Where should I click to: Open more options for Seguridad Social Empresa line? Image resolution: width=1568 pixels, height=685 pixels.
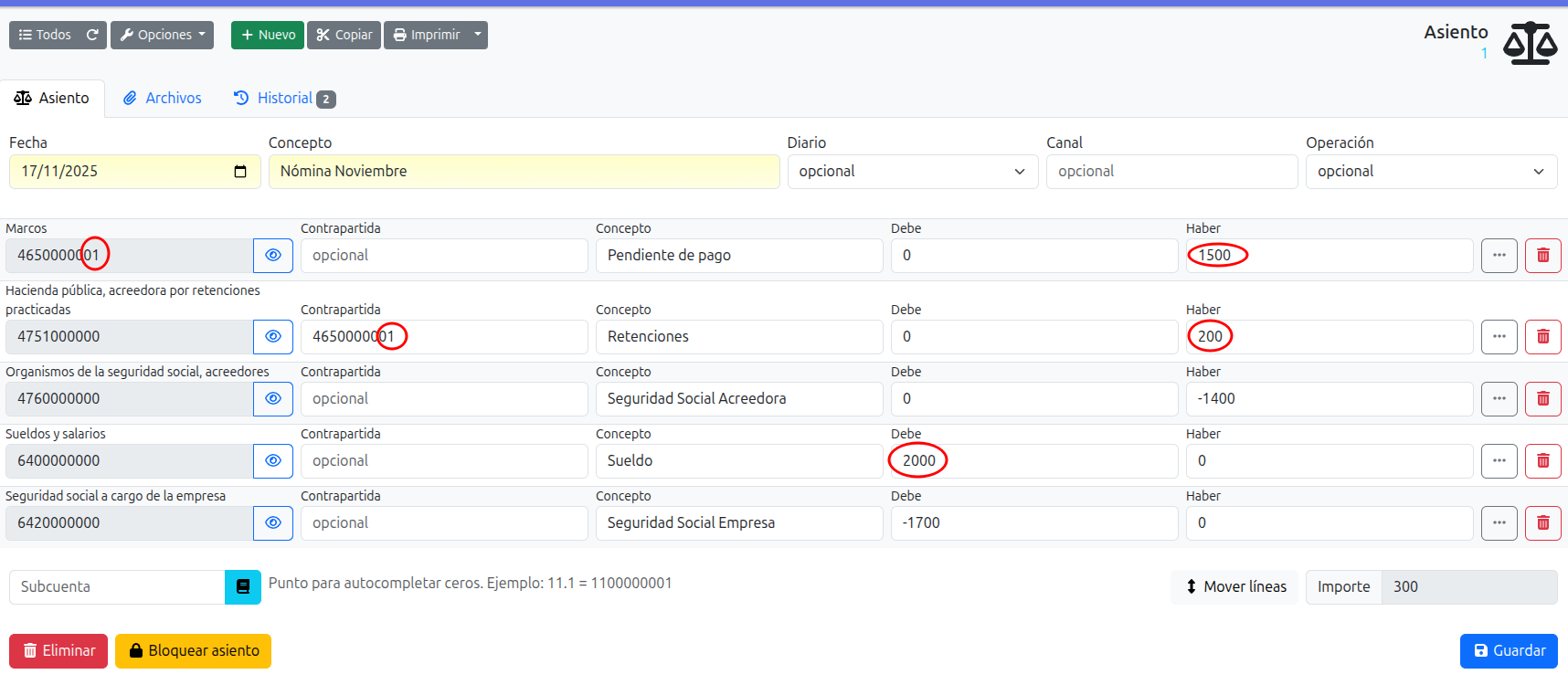(1499, 523)
